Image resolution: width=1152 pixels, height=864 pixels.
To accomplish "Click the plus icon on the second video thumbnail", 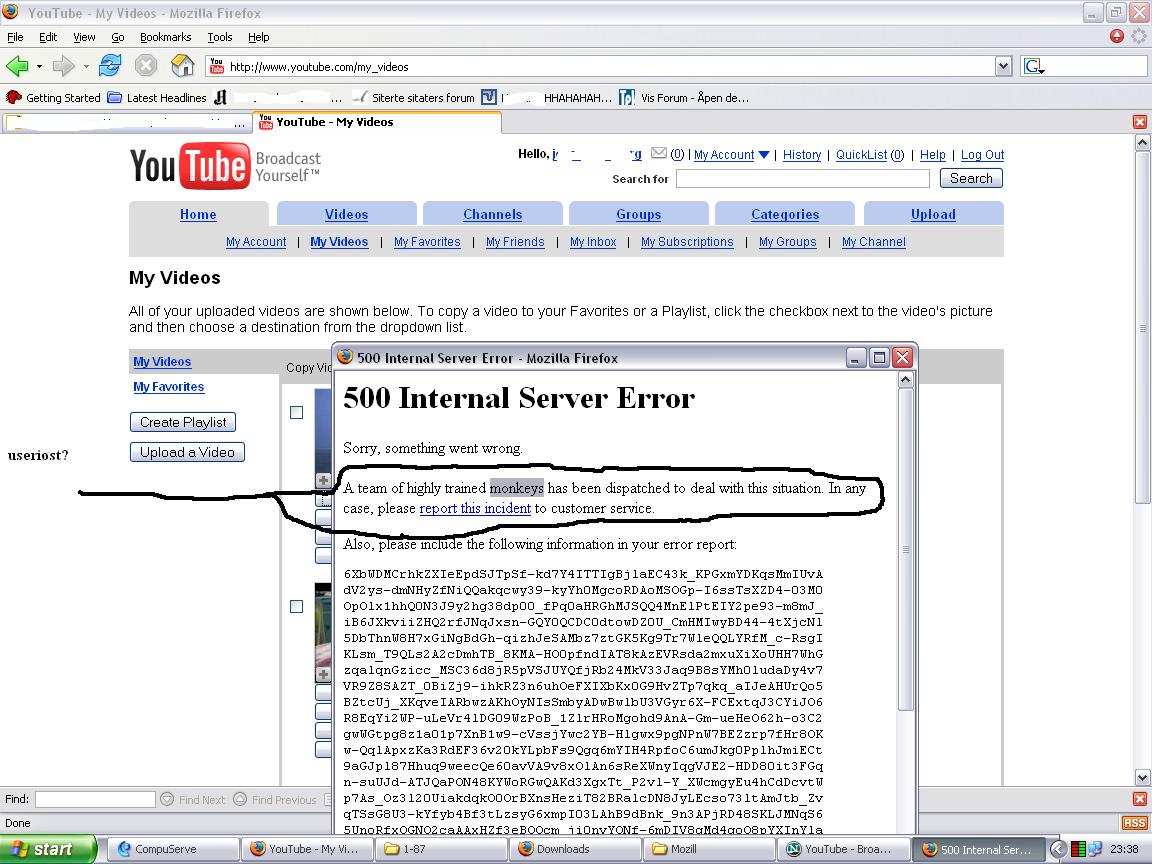I will 323,674.
